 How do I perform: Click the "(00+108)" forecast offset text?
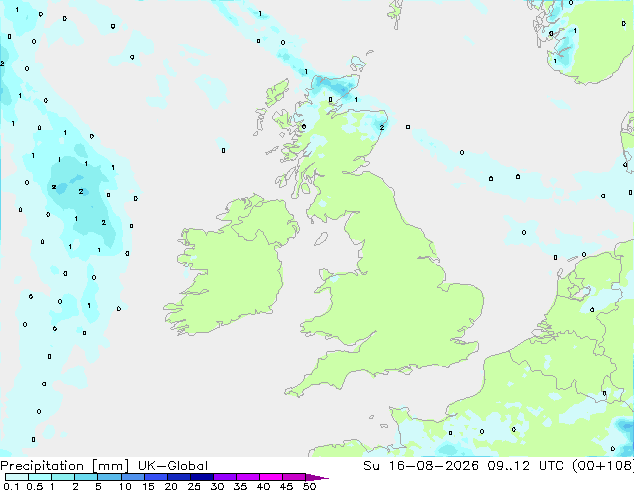pyautogui.click(x=603, y=466)
